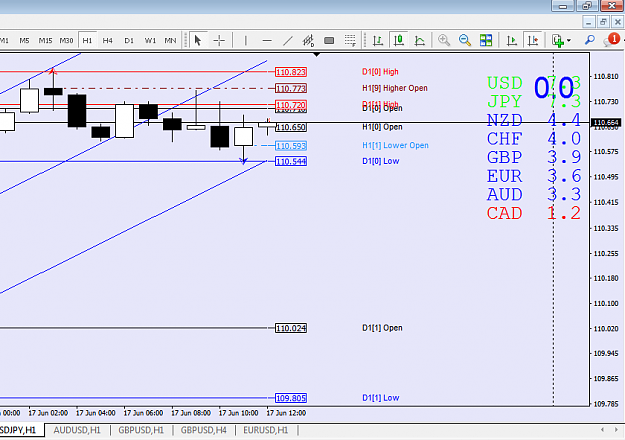
Task: Minimize the inner chart window
Action: (x=589, y=22)
